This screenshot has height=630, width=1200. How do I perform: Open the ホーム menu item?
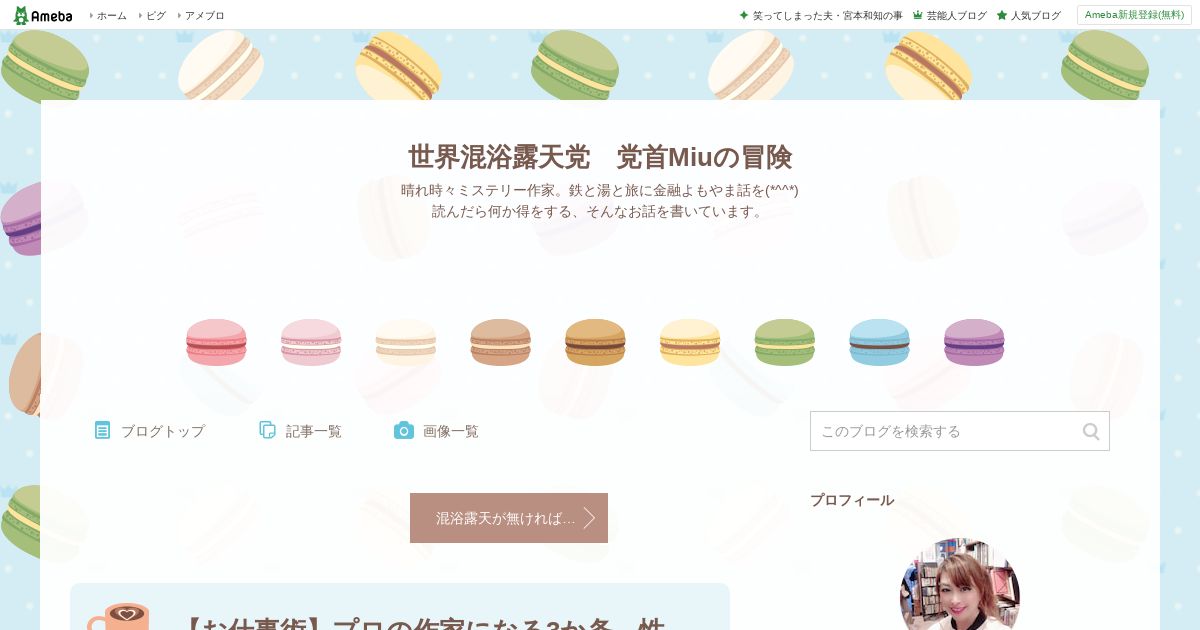pyautogui.click(x=111, y=15)
